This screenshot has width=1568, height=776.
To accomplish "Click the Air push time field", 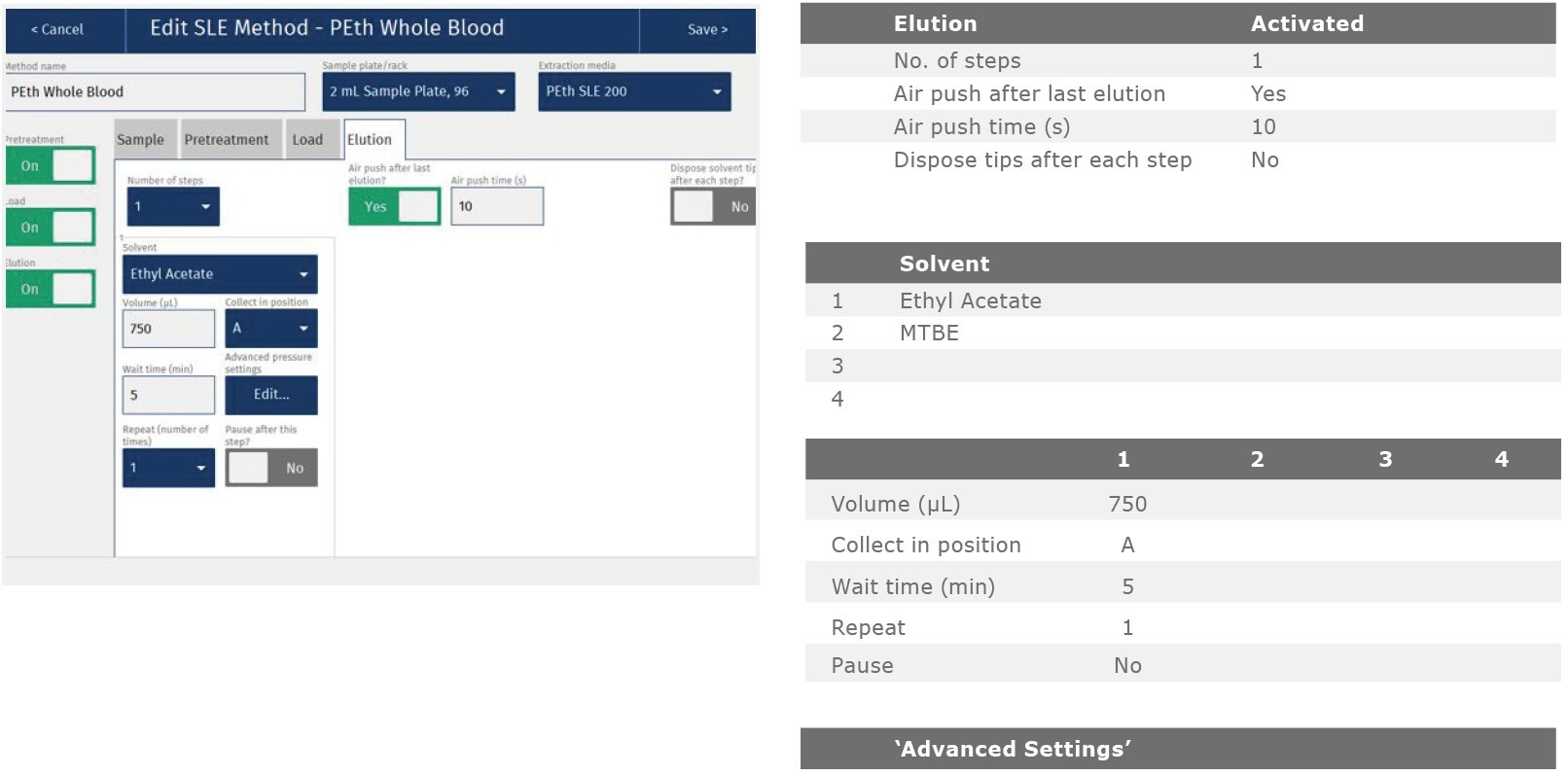I will (x=496, y=207).
